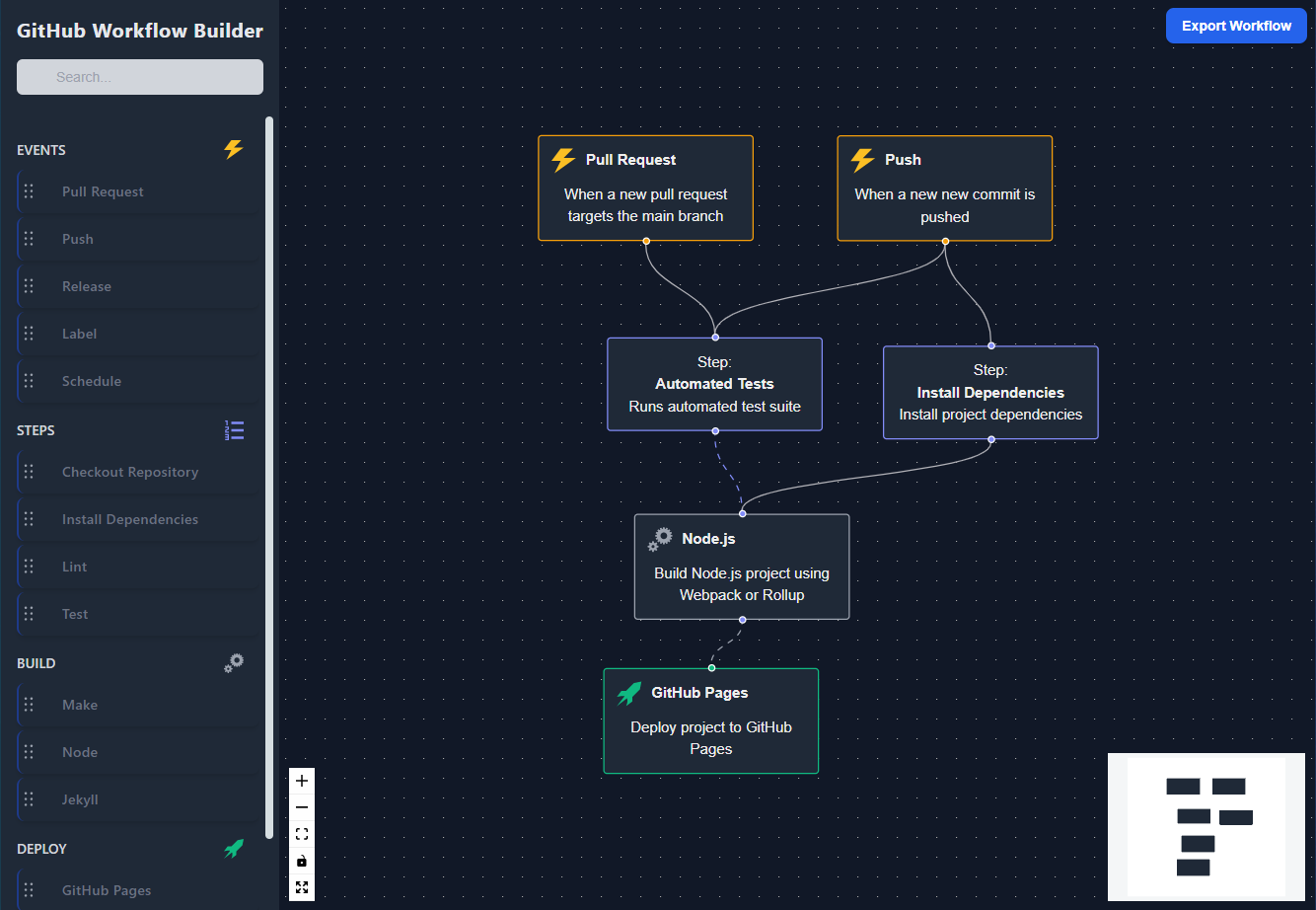Image resolution: width=1316 pixels, height=910 pixels.
Task: Click the zoom-in plus icon on the canvas controls
Action: [x=302, y=780]
